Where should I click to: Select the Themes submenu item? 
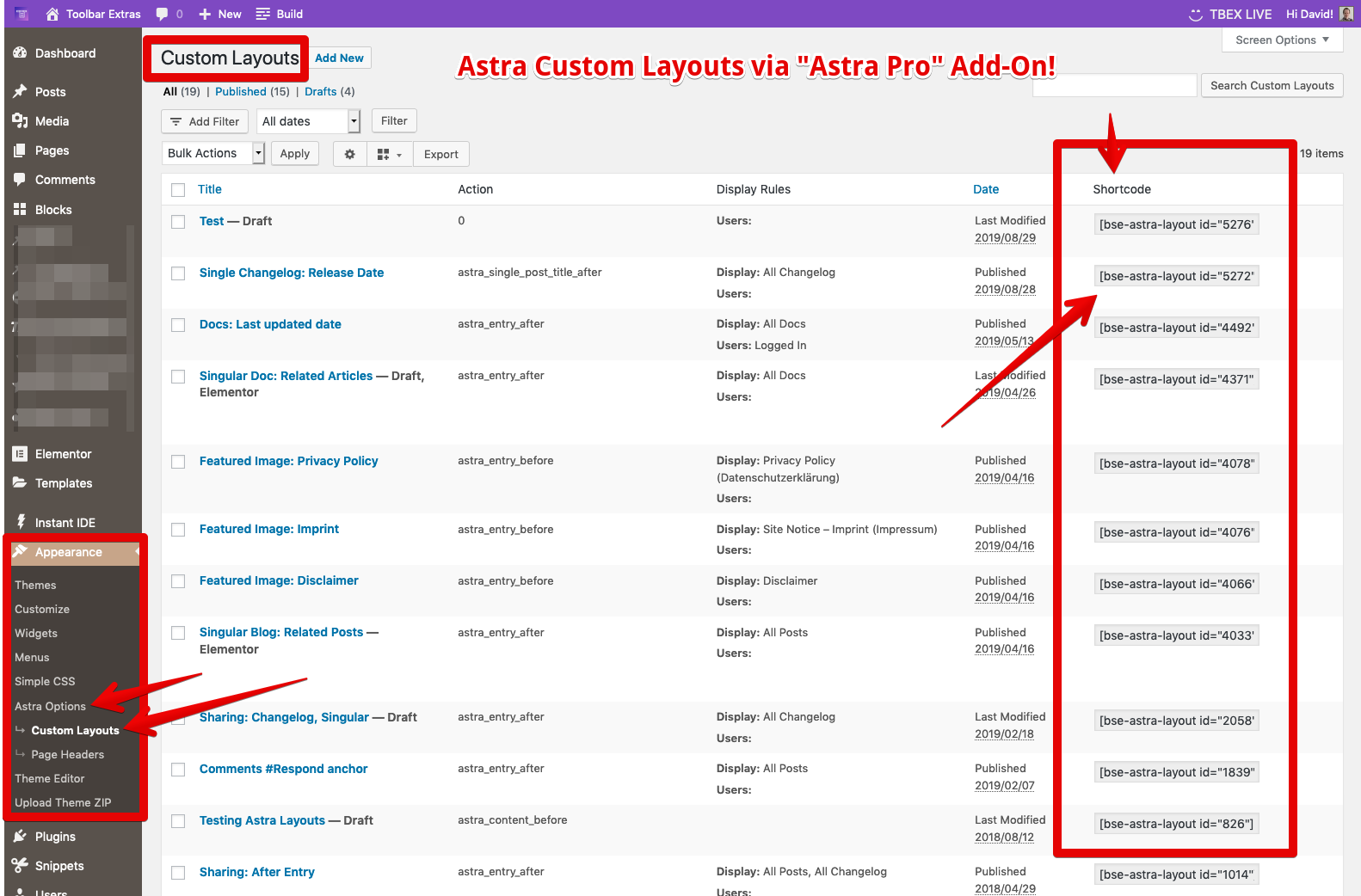pos(35,585)
